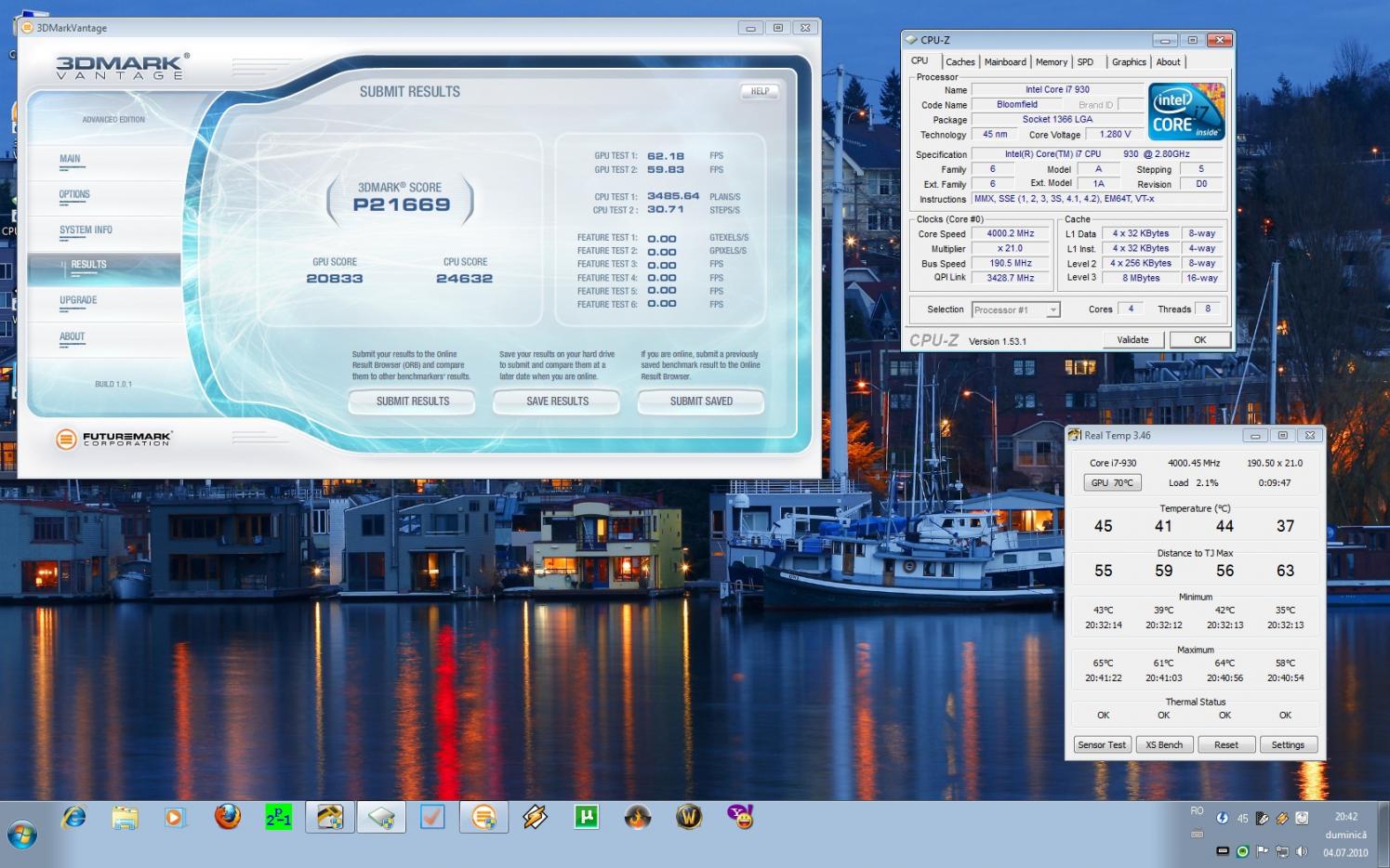Open the Options section in 3DMark

point(74,195)
